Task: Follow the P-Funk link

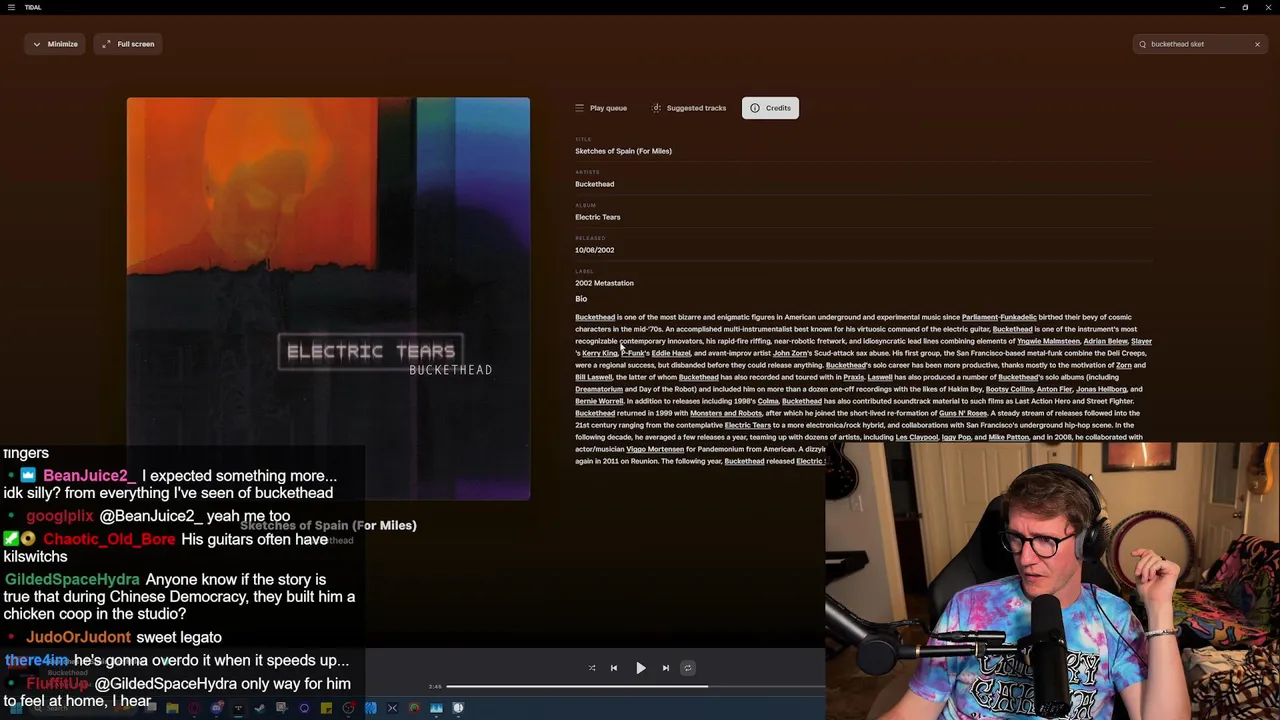Action: pyautogui.click(x=634, y=353)
